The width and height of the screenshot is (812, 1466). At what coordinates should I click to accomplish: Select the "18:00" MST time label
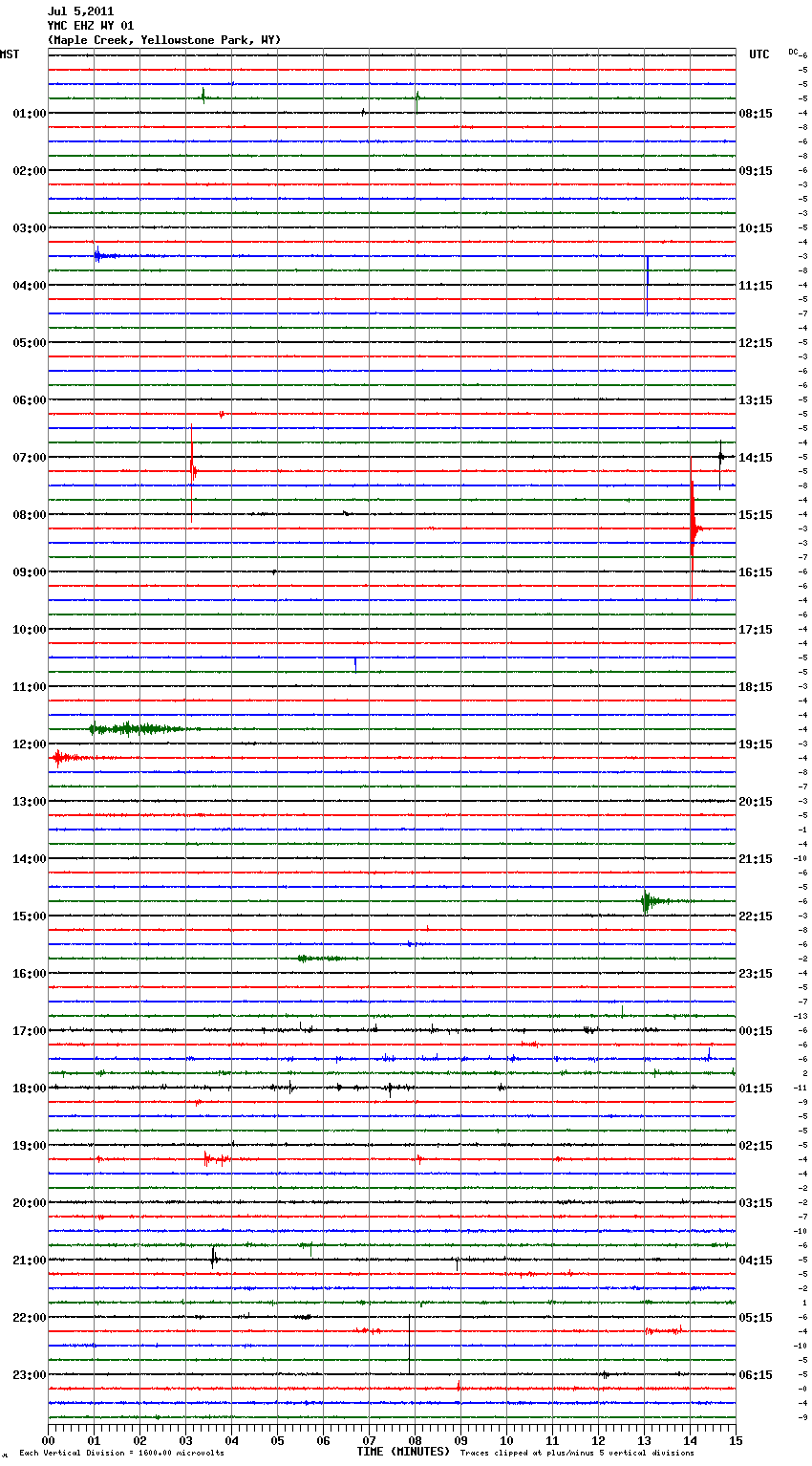pos(30,1089)
